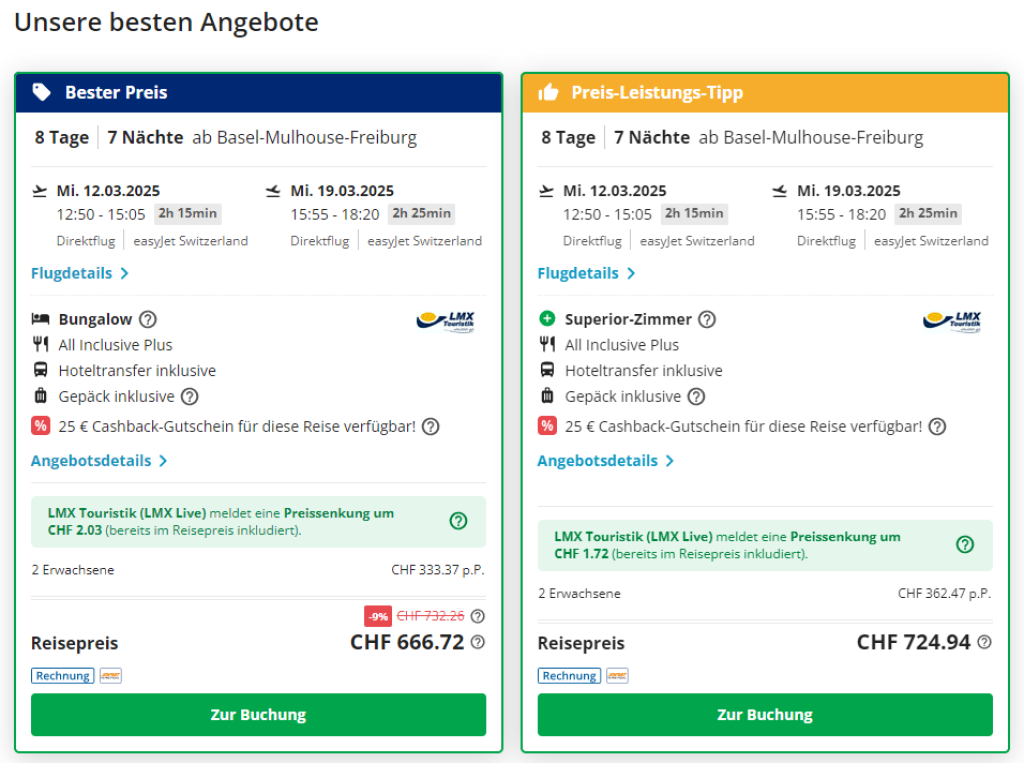The width and height of the screenshot is (1024, 763).
Task: Click Zur Buchung for CHF 724.94 offer
Action: (765, 715)
